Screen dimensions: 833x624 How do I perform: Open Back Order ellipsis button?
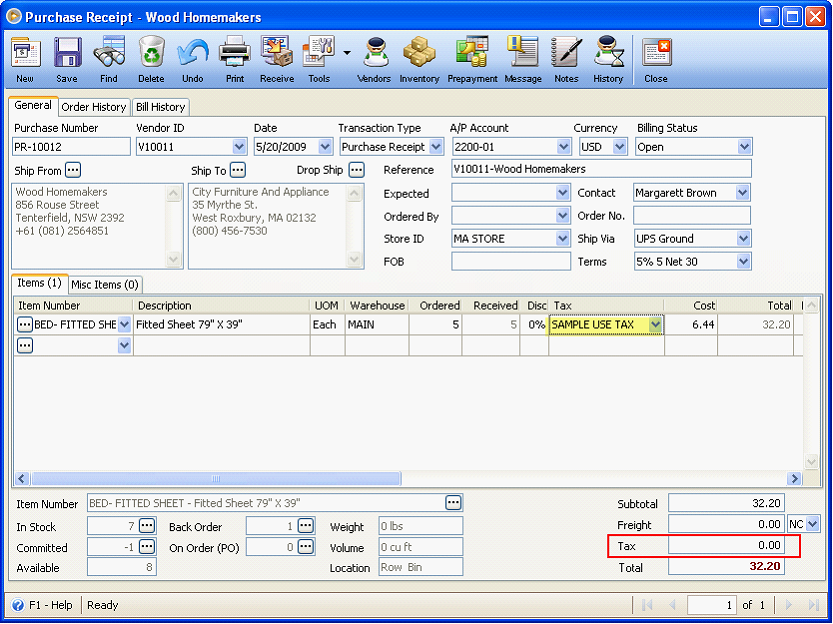pos(305,526)
